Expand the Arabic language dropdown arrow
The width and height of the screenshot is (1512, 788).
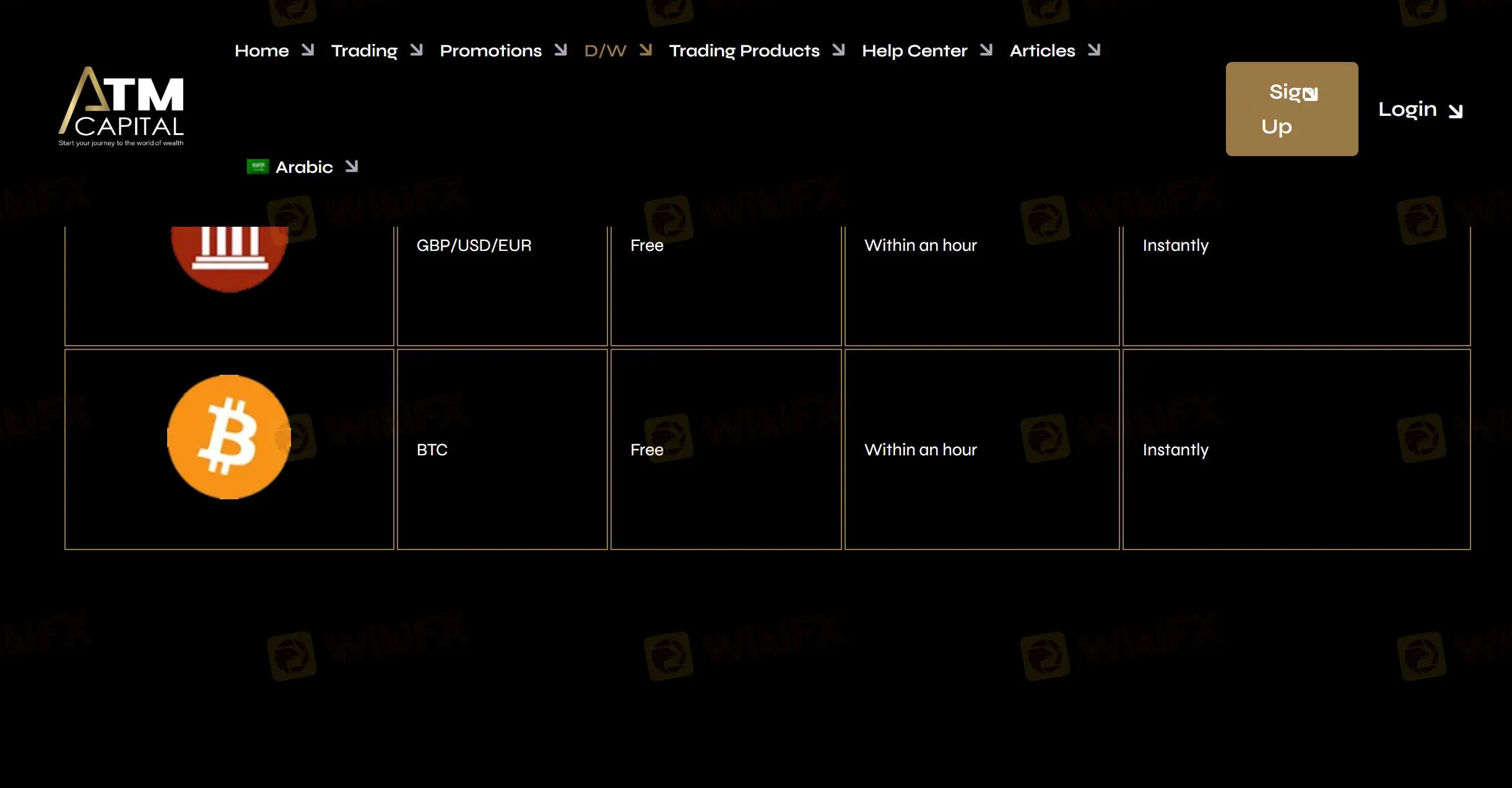point(352,166)
